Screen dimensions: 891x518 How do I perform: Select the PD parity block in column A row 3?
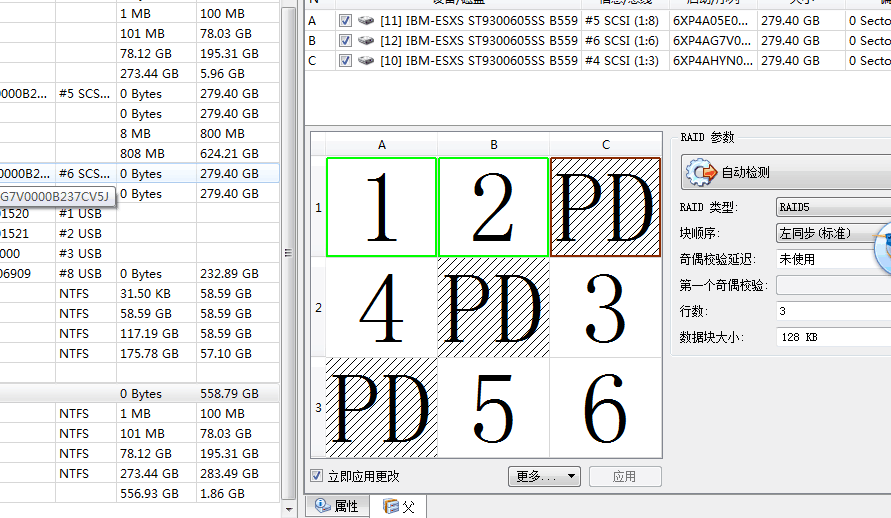pyautogui.click(x=382, y=407)
